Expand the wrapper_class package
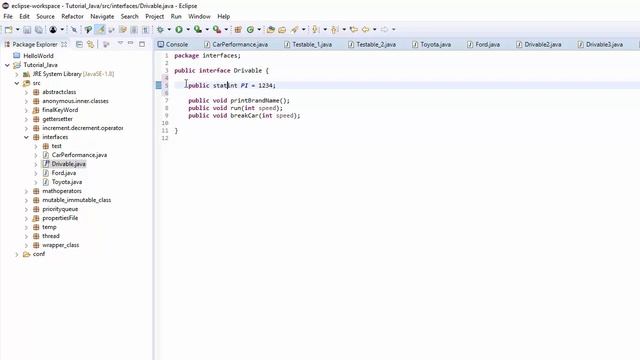Screen dimensions: 640x360 click(26, 245)
